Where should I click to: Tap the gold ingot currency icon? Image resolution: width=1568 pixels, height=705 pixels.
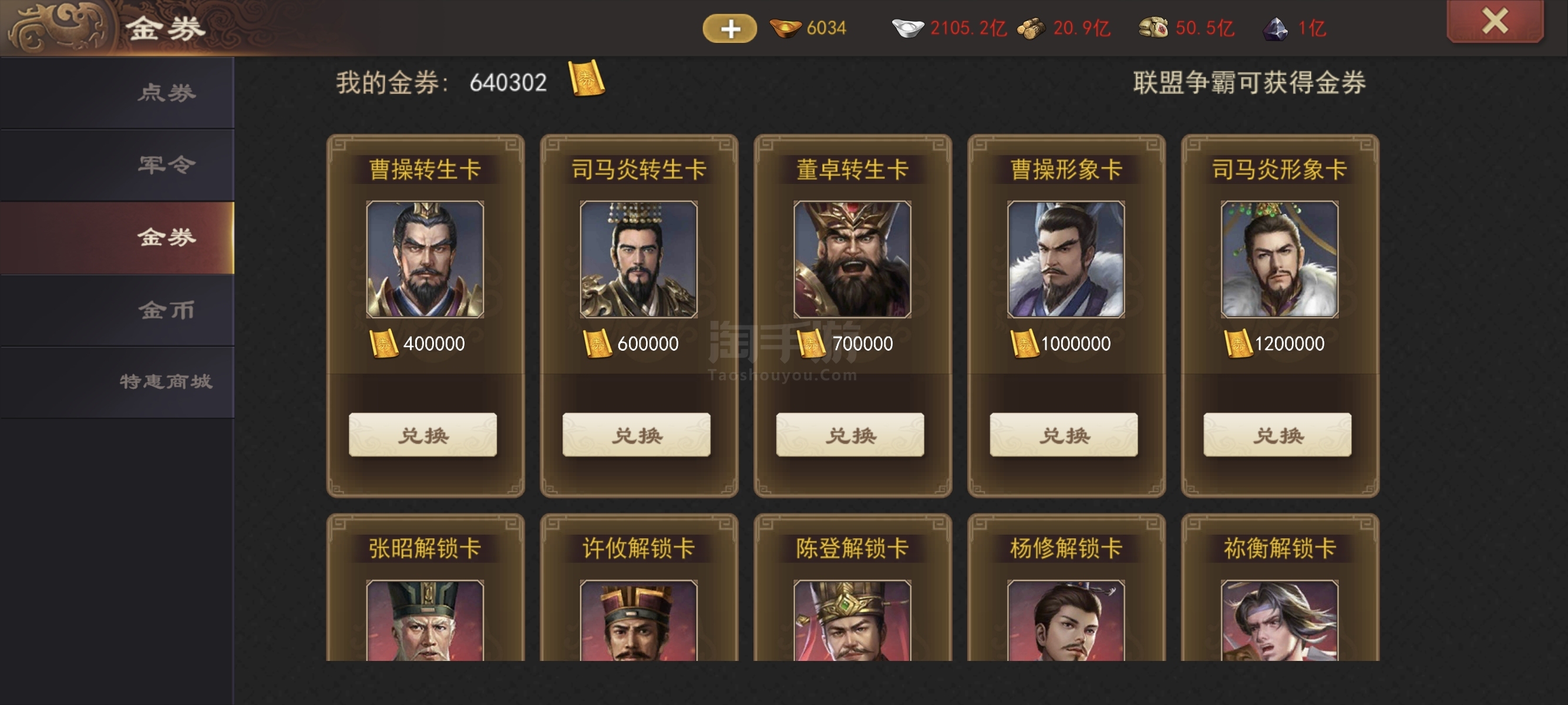point(785,28)
